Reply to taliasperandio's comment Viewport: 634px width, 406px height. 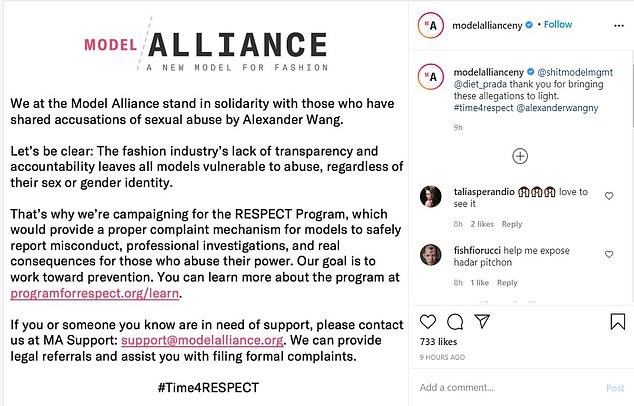point(511,224)
